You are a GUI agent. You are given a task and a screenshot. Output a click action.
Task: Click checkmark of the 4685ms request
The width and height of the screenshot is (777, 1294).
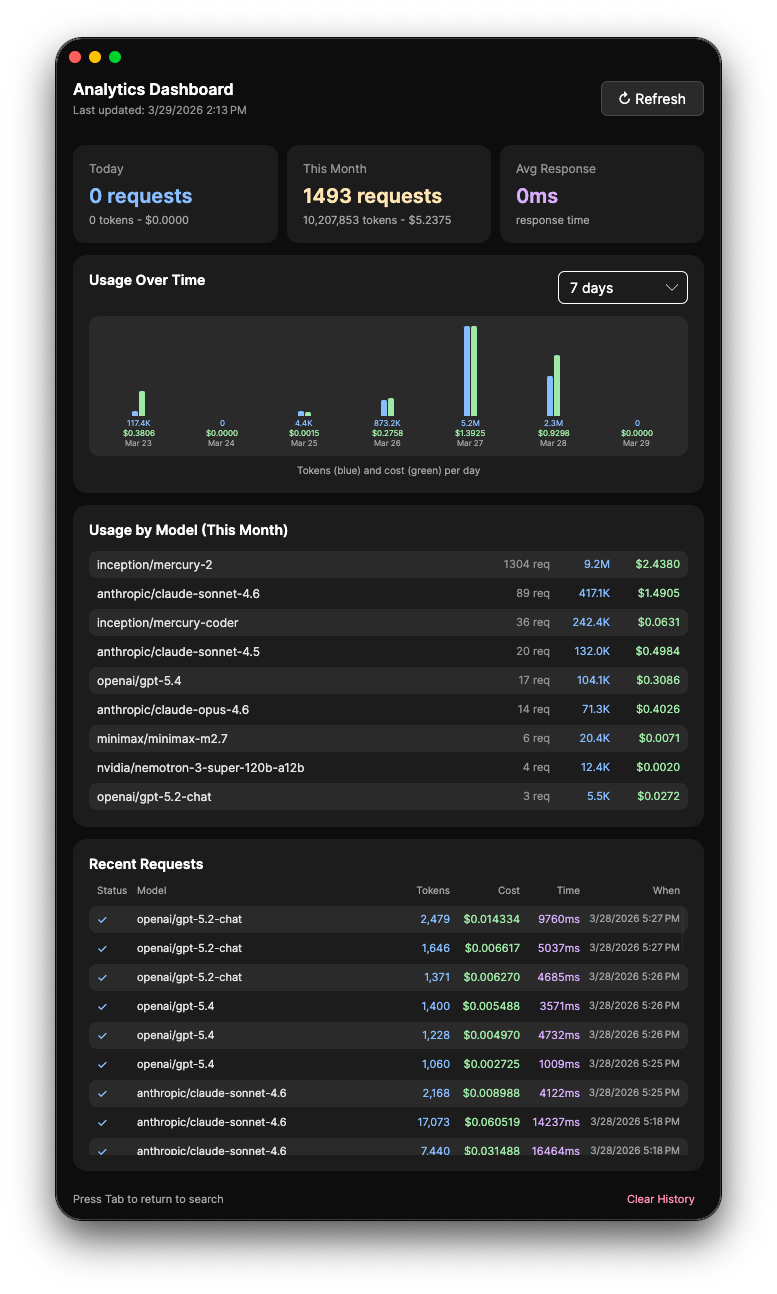(102, 977)
